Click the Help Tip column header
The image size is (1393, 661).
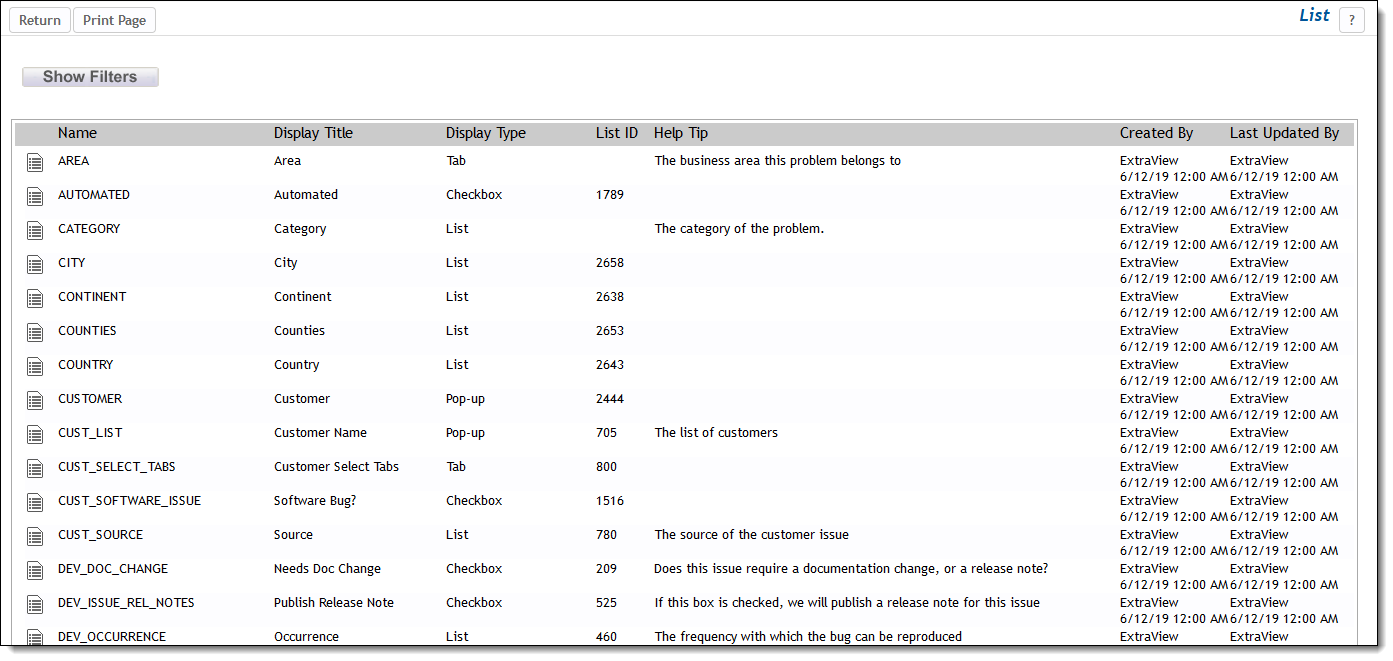(681, 133)
